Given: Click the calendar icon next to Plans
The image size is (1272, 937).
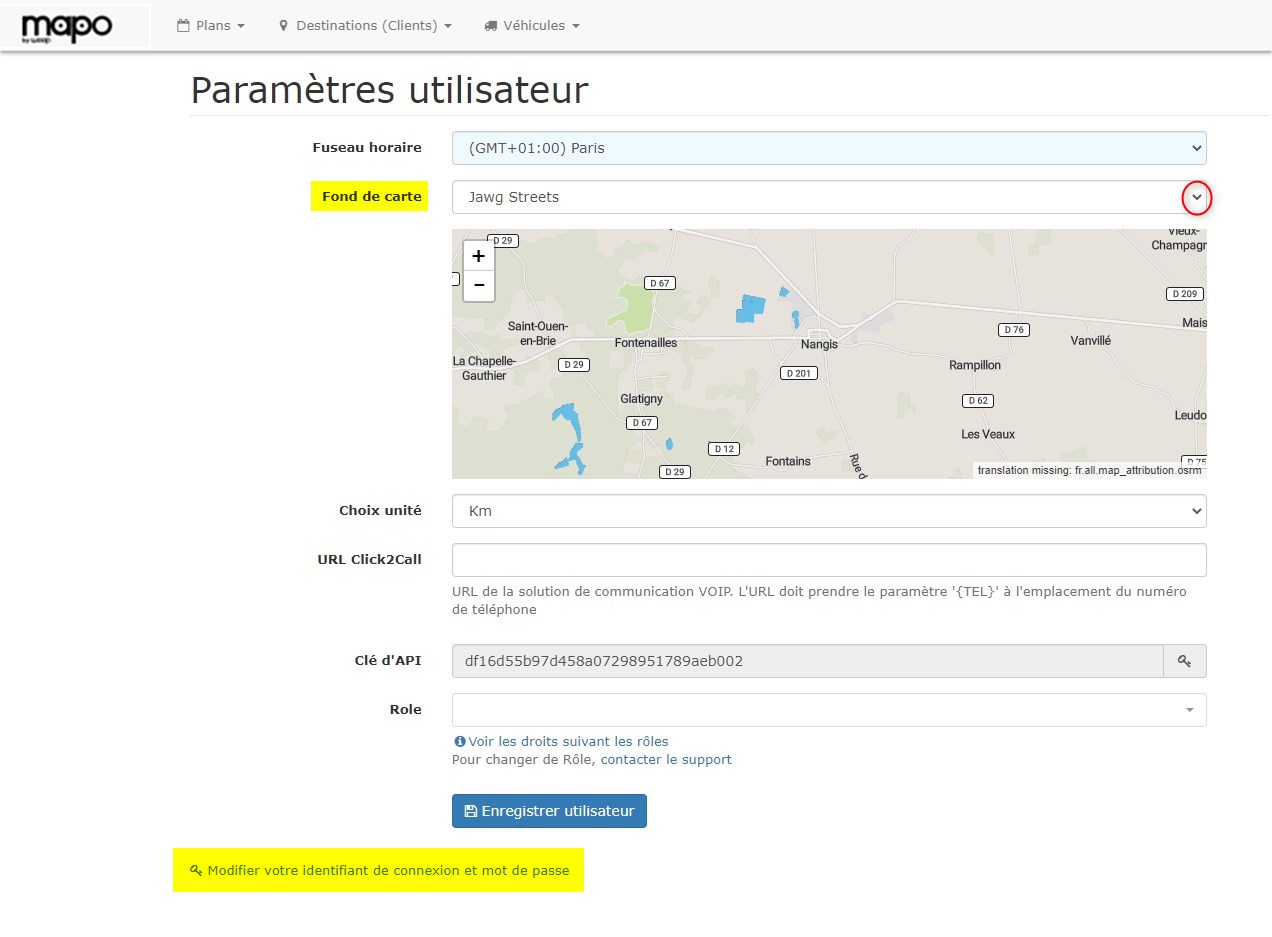Looking at the screenshot, I should [183, 26].
